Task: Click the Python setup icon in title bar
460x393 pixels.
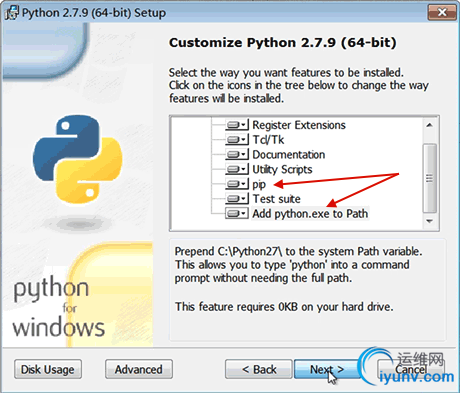Action: 12,13
